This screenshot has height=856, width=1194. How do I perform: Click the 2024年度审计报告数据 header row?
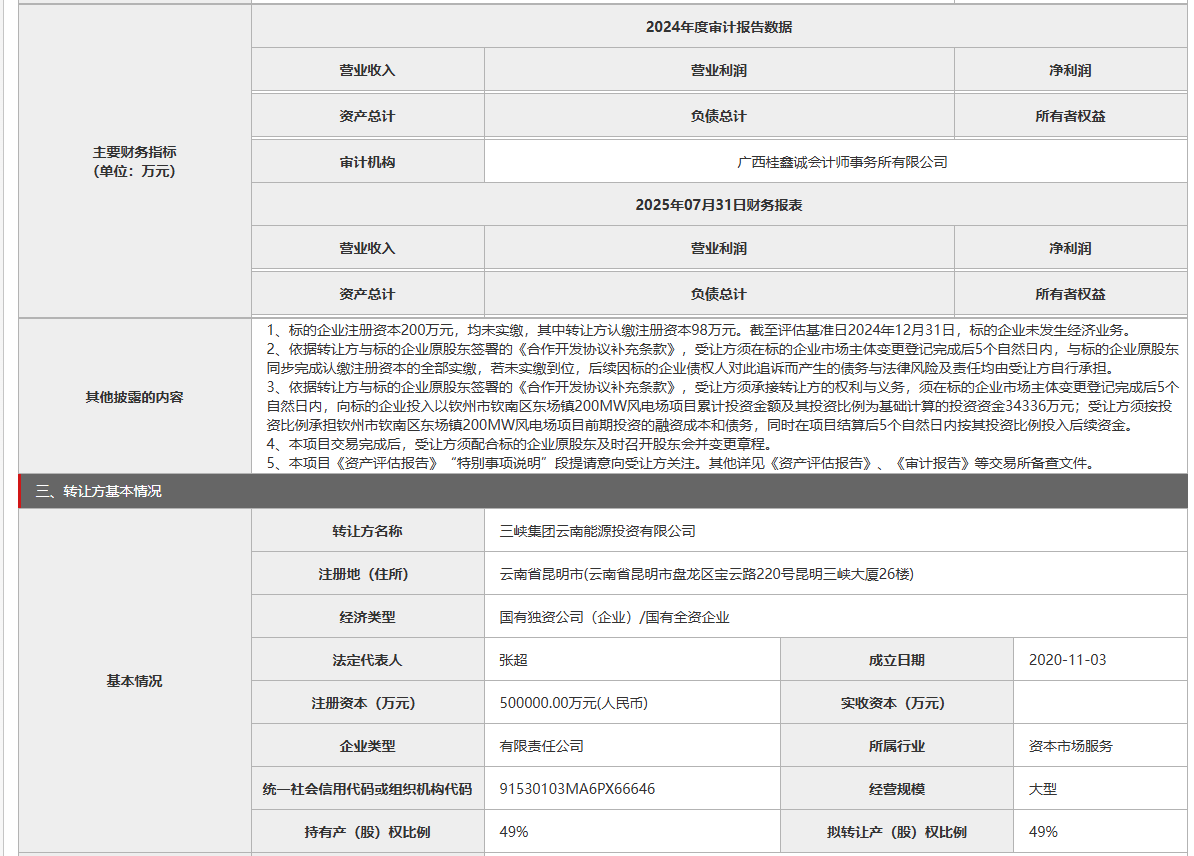point(718,25)
